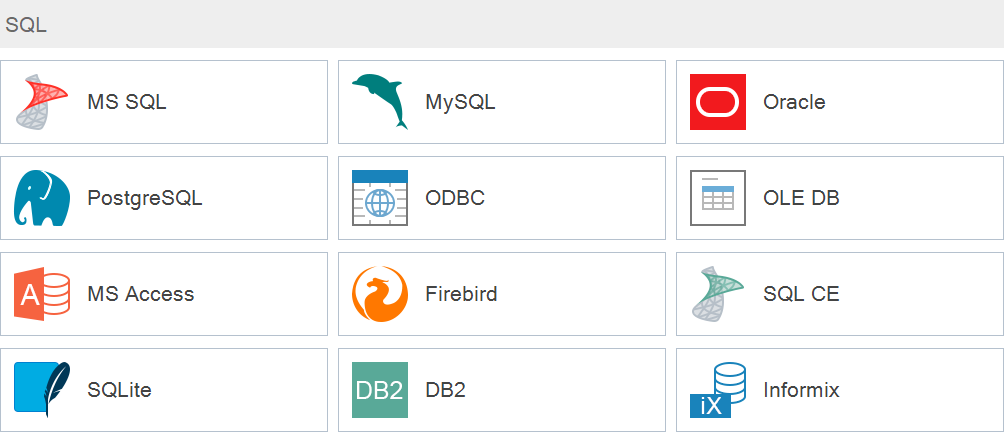Click the green DB2 icon

click(x=380, y=390)
